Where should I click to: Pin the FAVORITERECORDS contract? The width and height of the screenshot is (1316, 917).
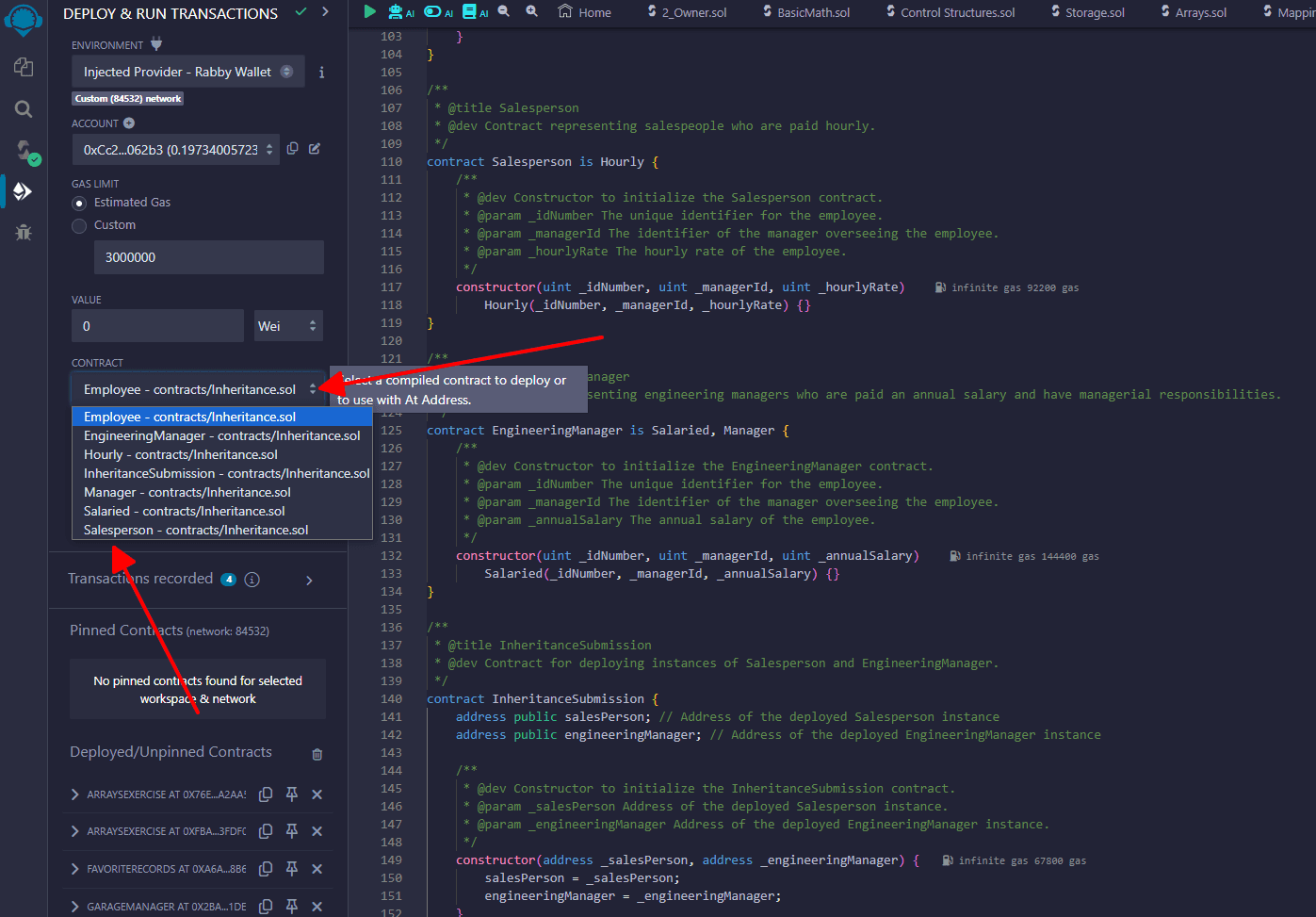292,869
